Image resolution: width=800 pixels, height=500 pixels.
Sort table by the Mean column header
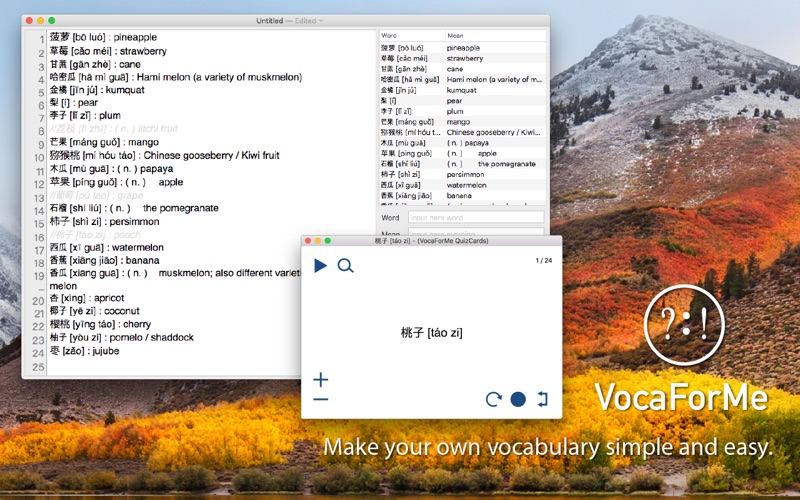point(495,36)
